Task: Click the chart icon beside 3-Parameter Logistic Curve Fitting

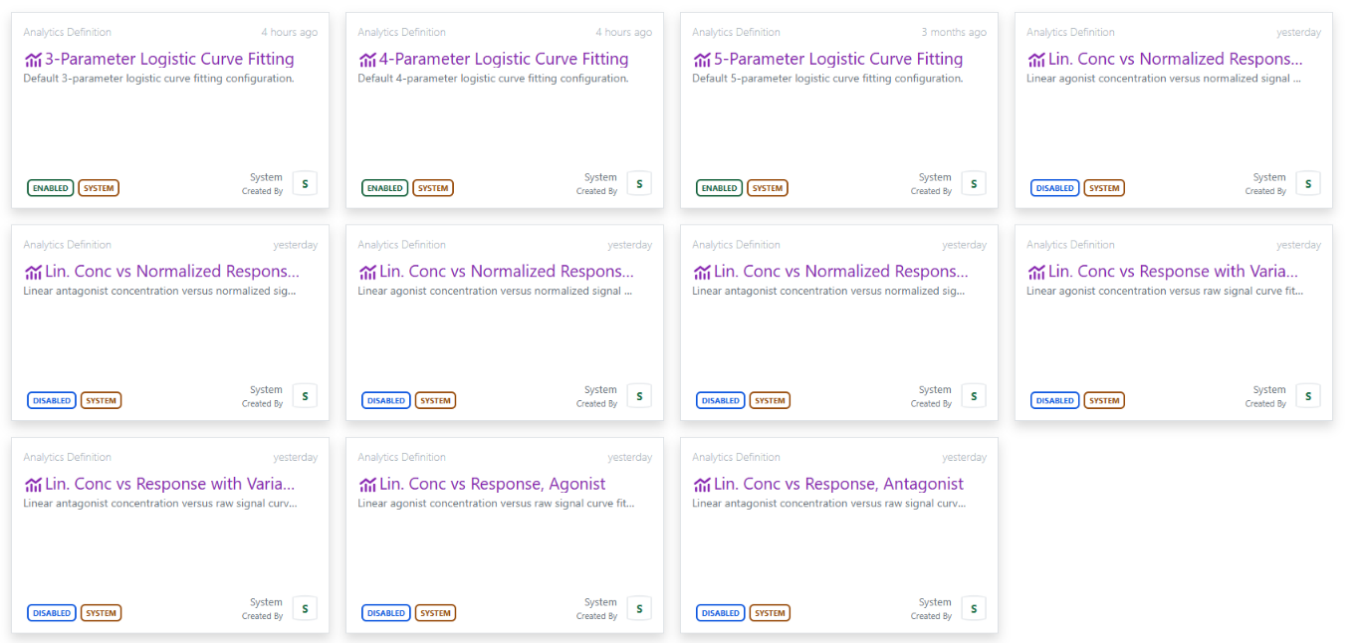Action: coord(33,60)
